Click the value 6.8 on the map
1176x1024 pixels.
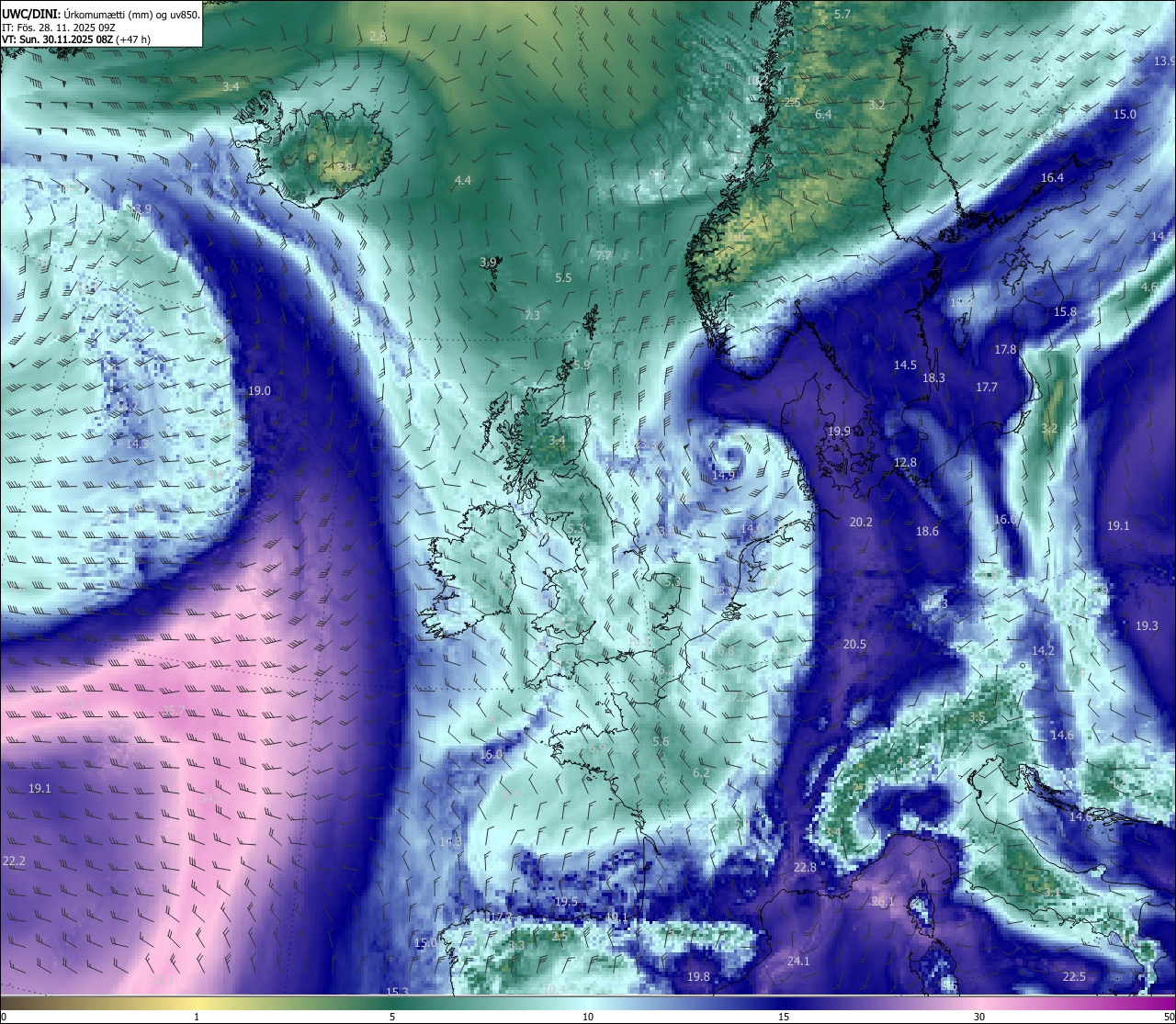(726, 651)
